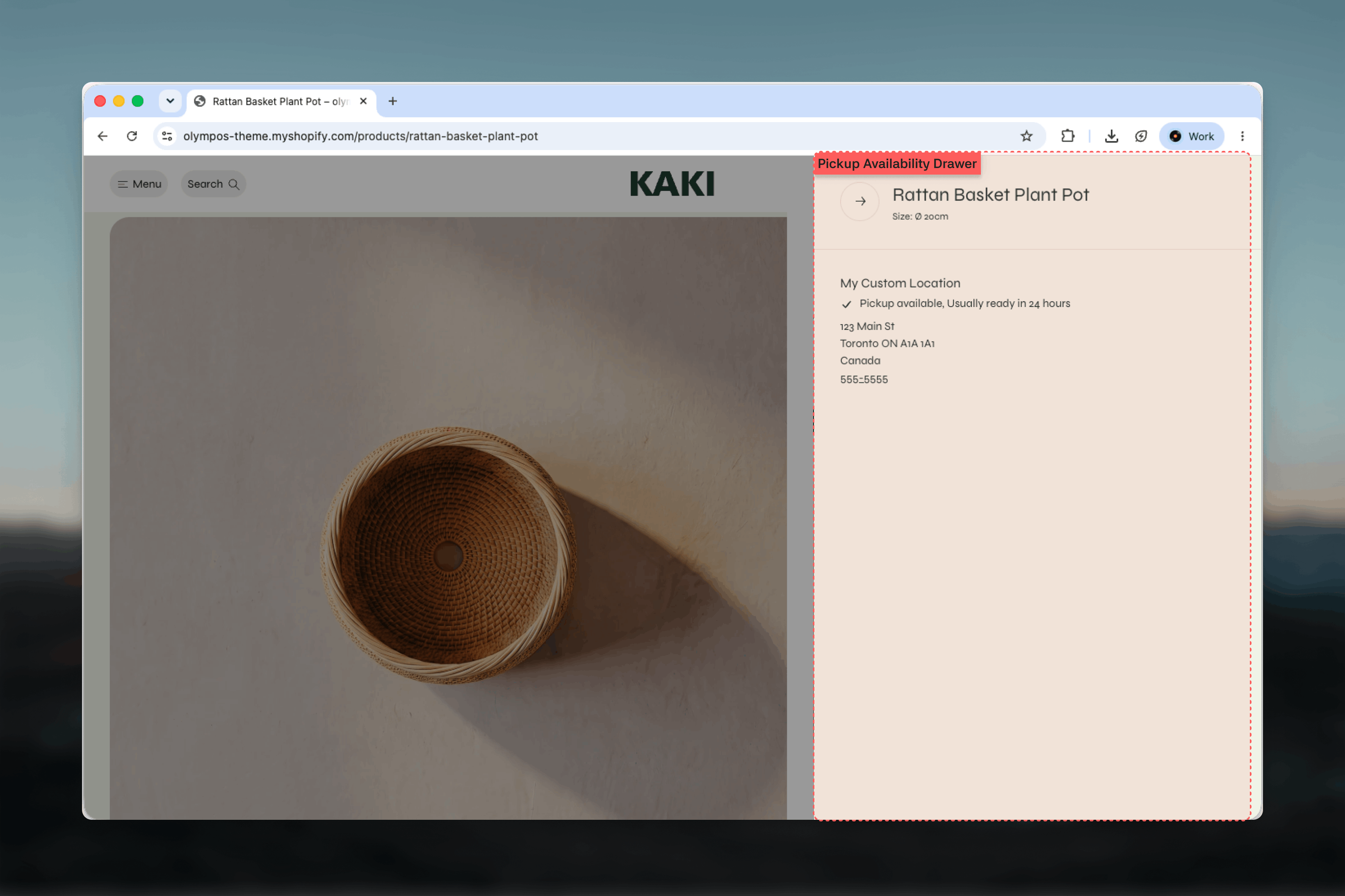The width and height of the screenshot is (1345, 896).
Task: Click the '123 Main St' address line
Action: [x=866, y=326]
